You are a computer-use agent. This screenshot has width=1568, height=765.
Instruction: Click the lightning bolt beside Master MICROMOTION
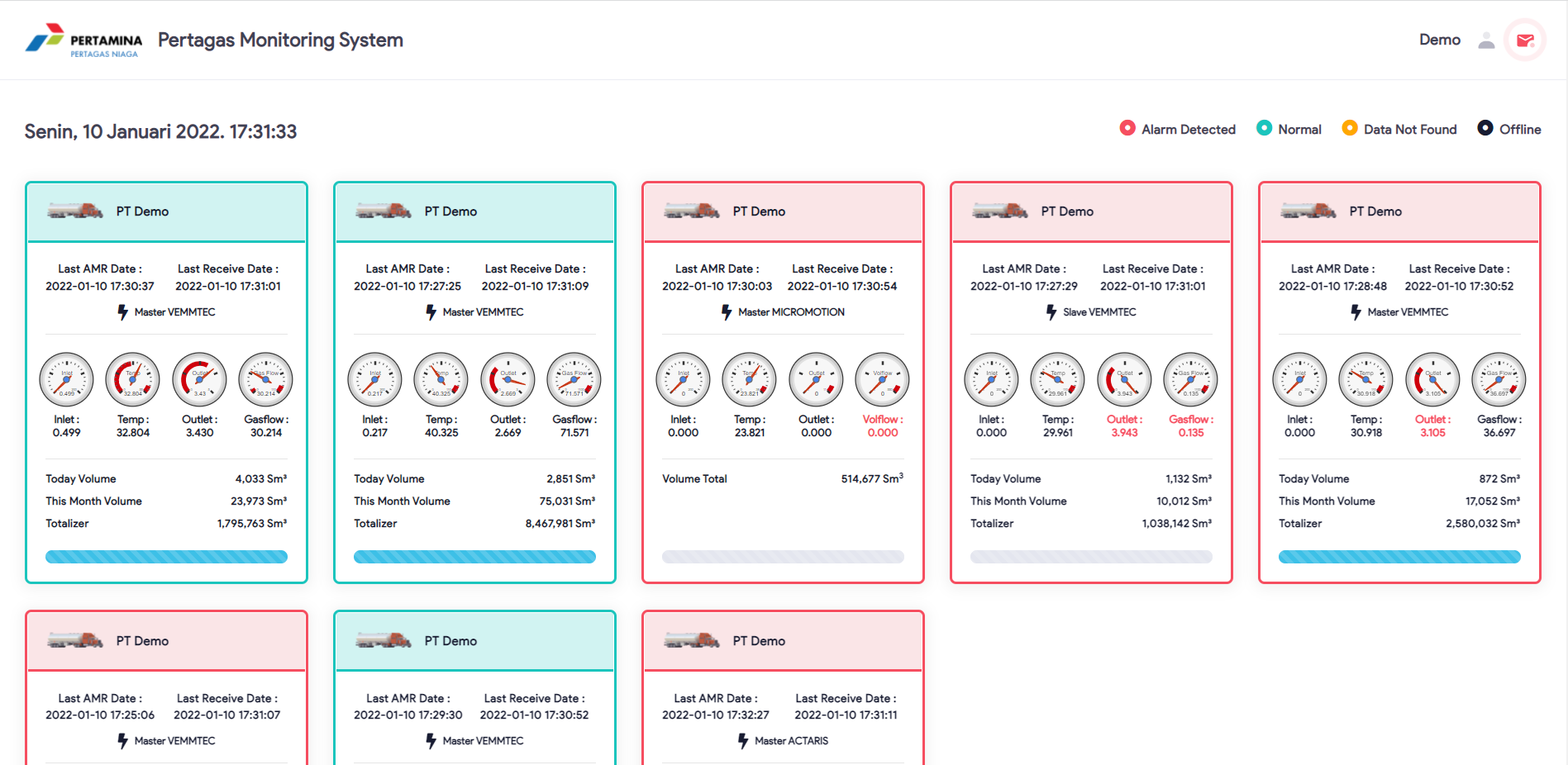[727, 312]
